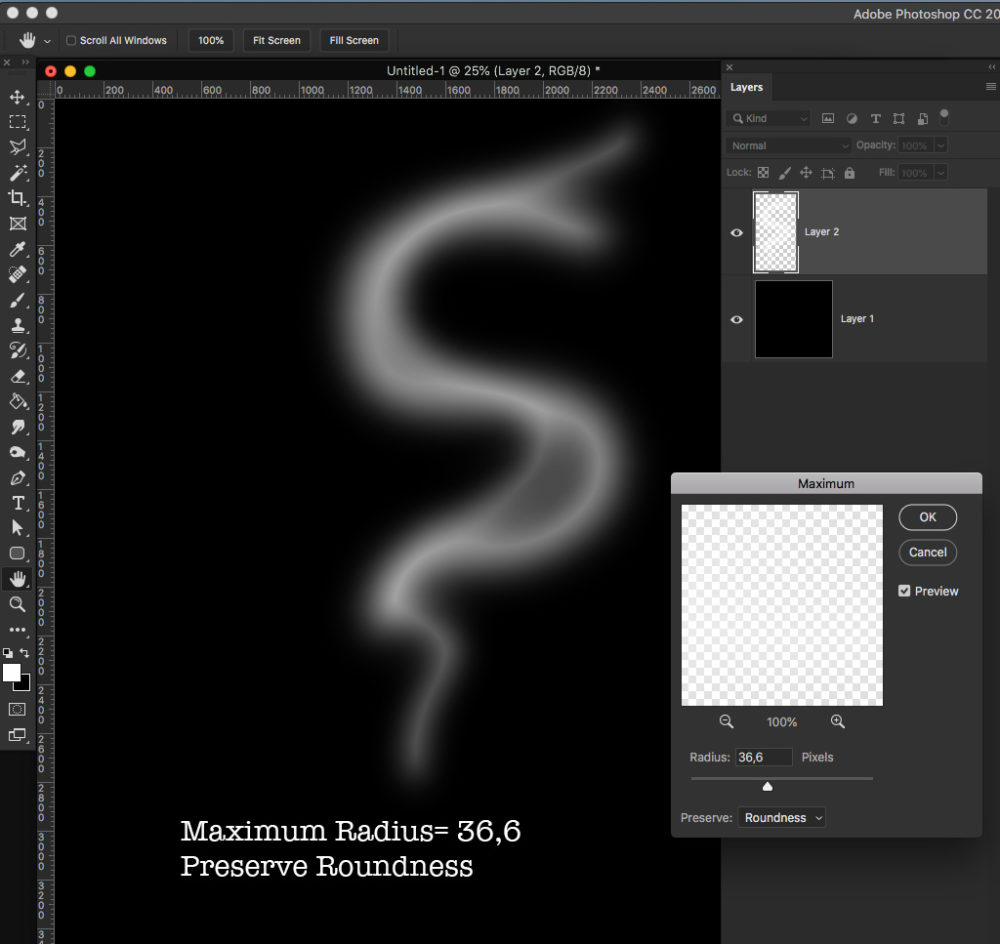Adjust the Radius slider handle
This screenshot has width=1000, height=944.
pyautogui.click(x=767, y=786)
